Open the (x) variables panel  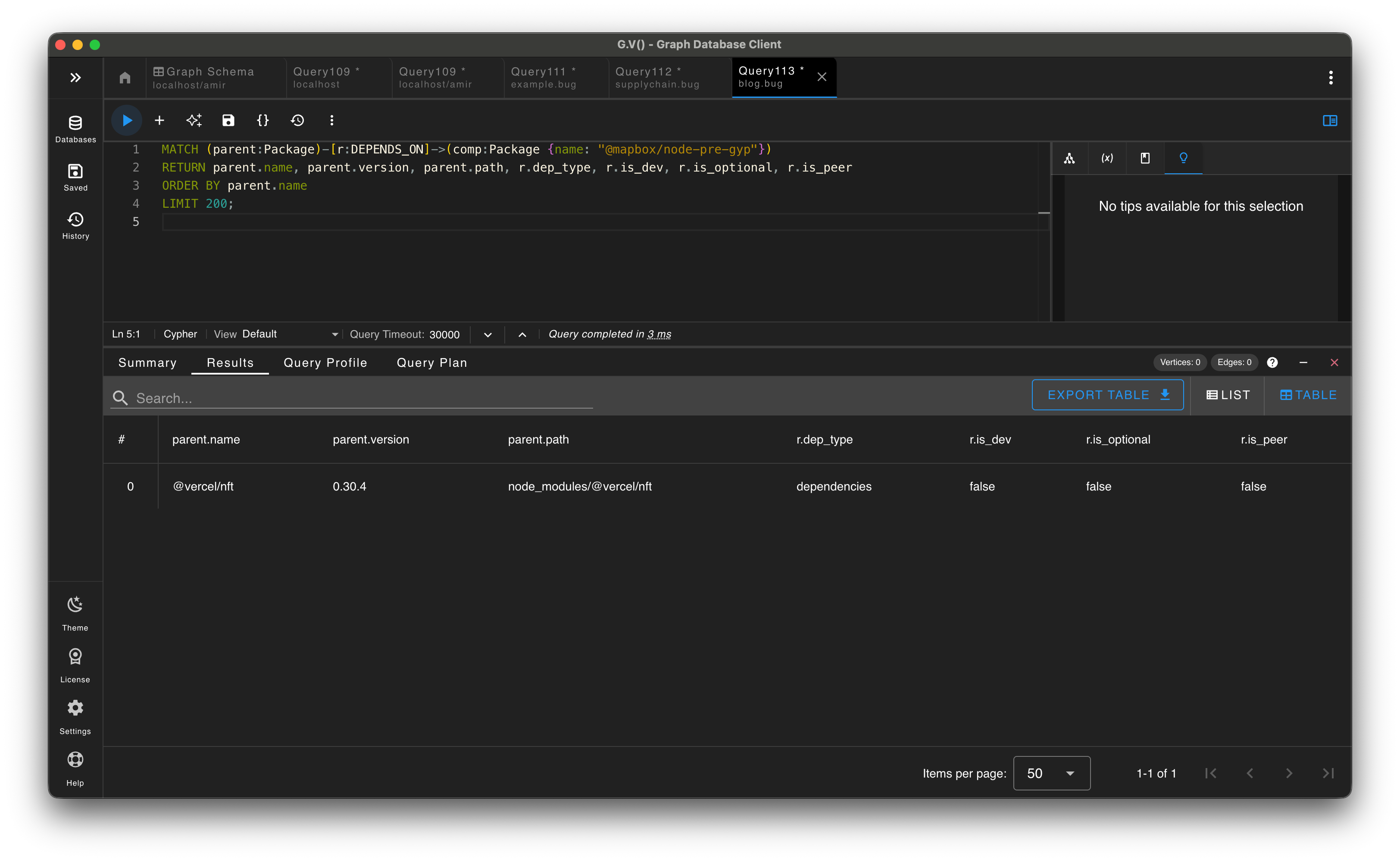[x=1107, y=158]
